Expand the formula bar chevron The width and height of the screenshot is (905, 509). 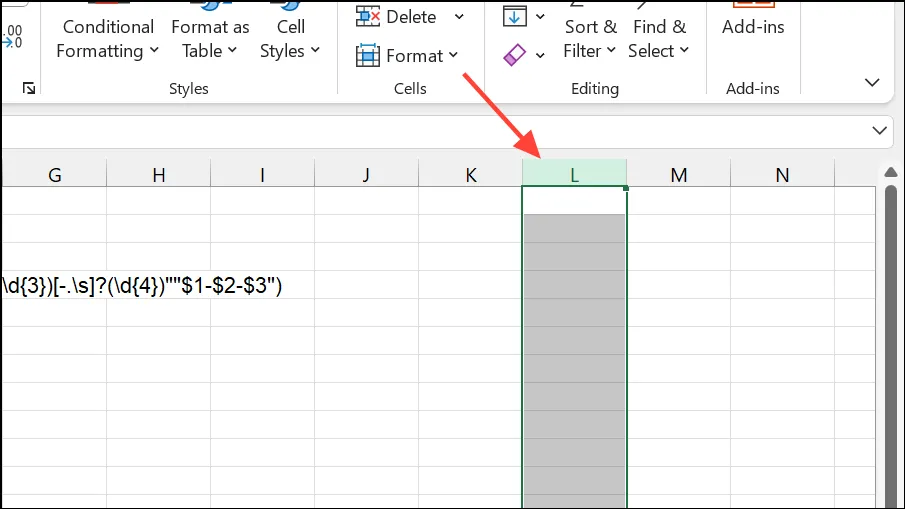point(879,130)
